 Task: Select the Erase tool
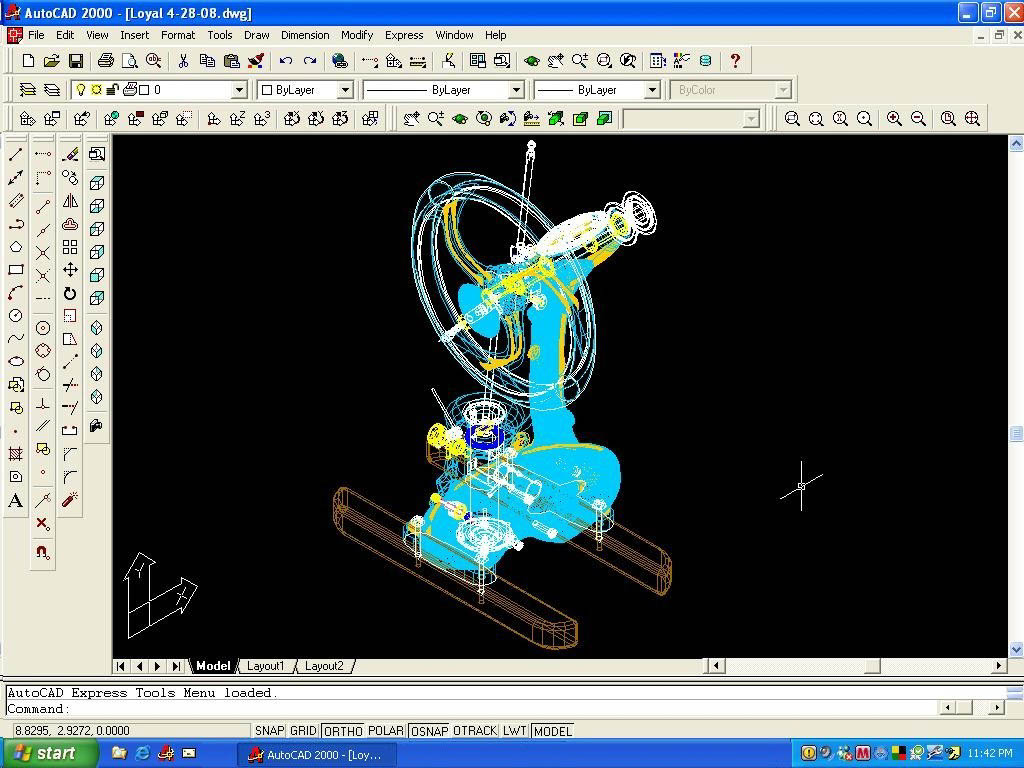[x=70, y=154]
